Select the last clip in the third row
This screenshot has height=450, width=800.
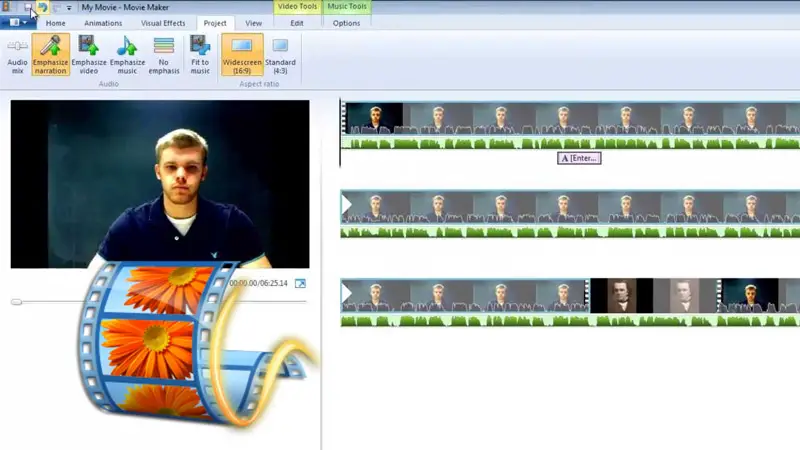click(759, 295)
